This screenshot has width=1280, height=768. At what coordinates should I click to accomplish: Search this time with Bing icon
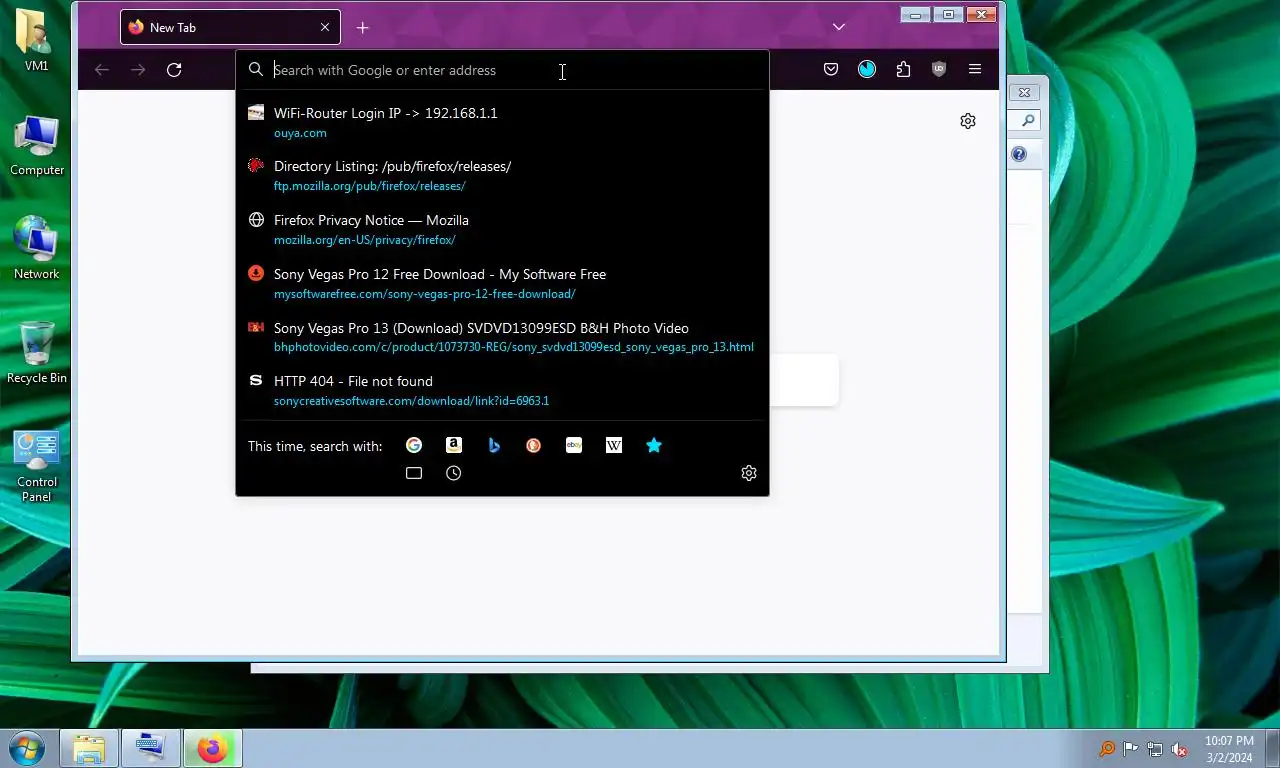[494, 446]
